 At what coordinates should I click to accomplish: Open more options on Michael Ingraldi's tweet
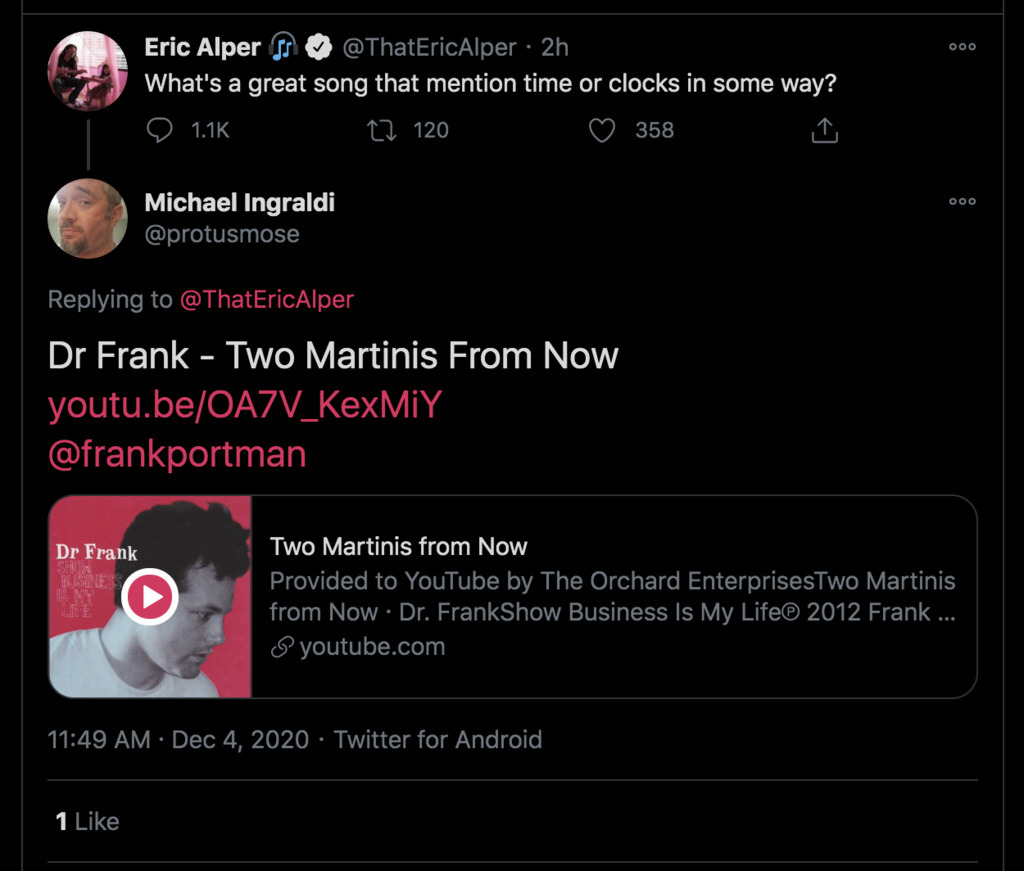[962, 202]
